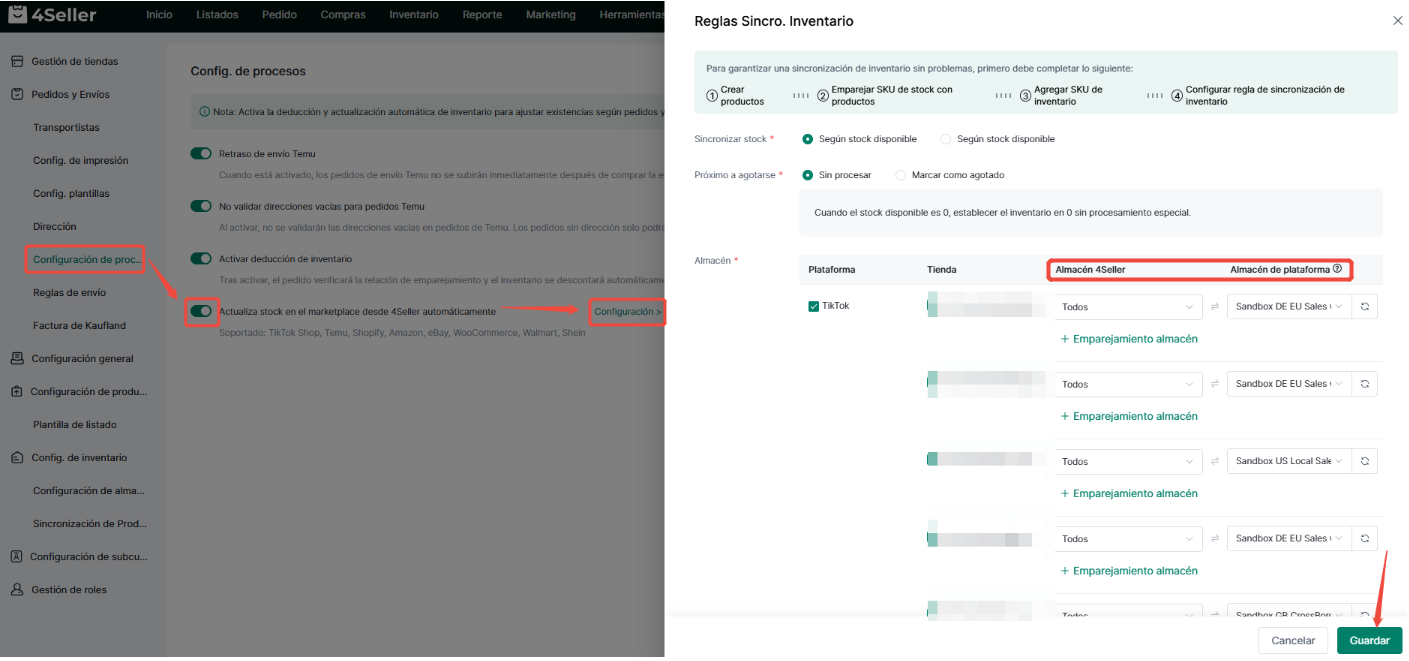
Task: Uncheck the TikTok platform checkbox
Action: click(x=814, y=306)
